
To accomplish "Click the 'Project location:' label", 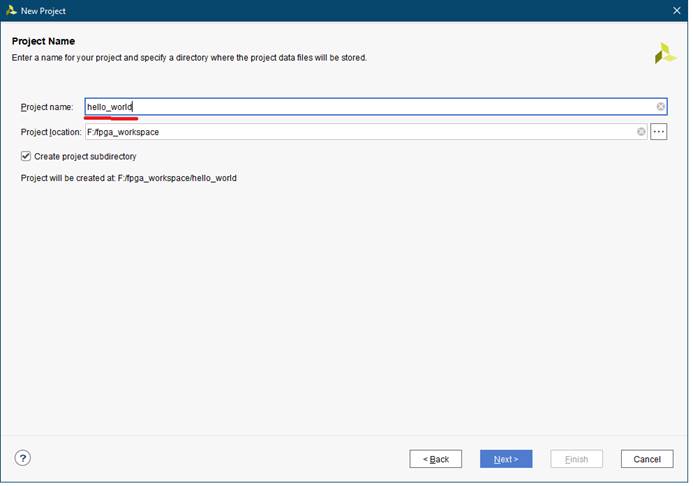I will [x=50, y=132].
